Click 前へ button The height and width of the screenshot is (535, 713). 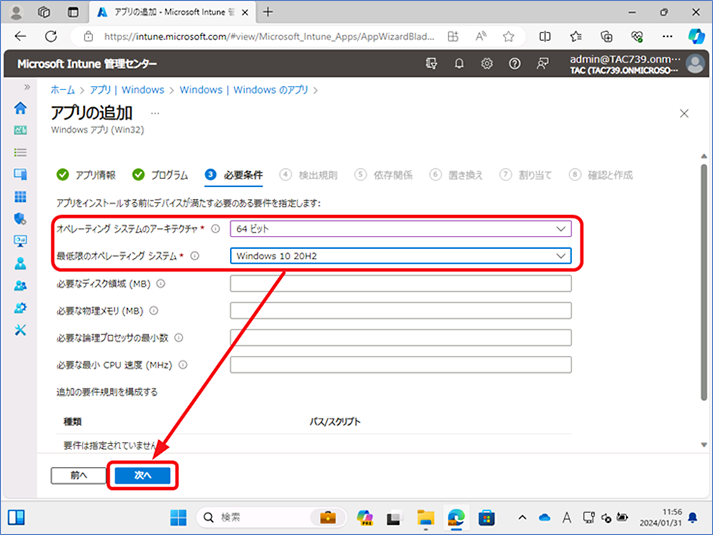pos(78,475)
